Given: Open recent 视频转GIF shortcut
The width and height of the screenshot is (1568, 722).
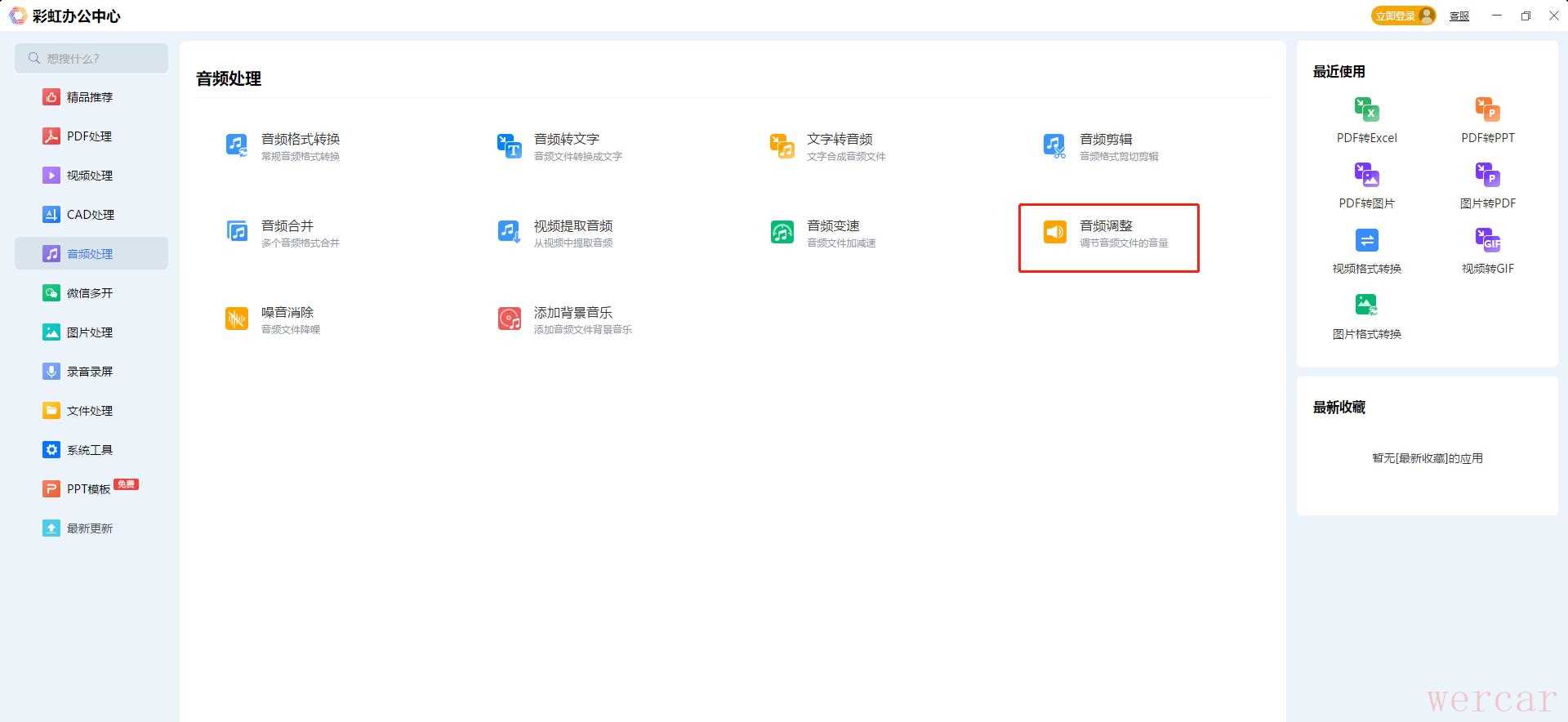Looking at the screenshot, I should pos(1487,241).
